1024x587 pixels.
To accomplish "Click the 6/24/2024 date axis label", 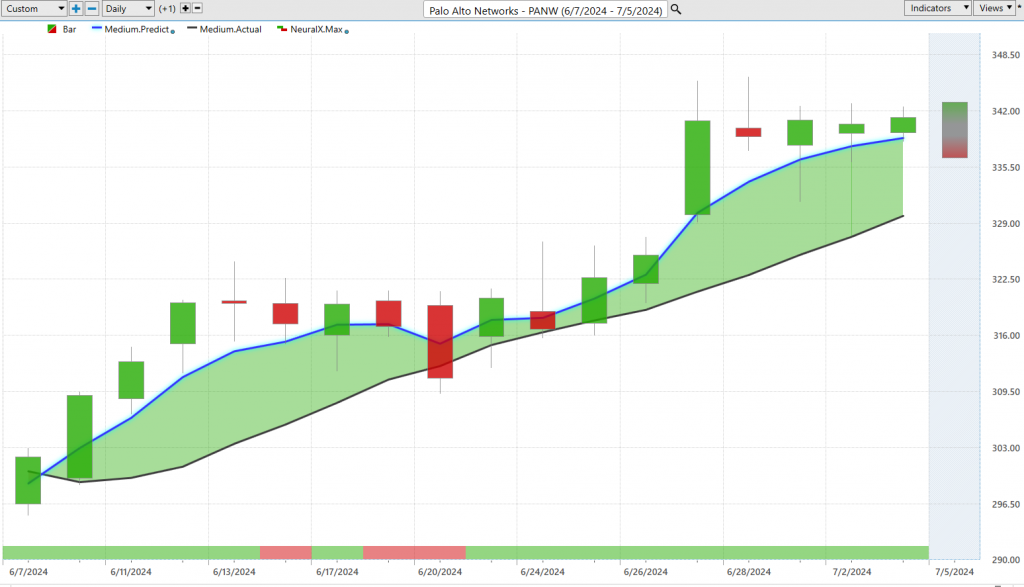I will pos(543,571).
